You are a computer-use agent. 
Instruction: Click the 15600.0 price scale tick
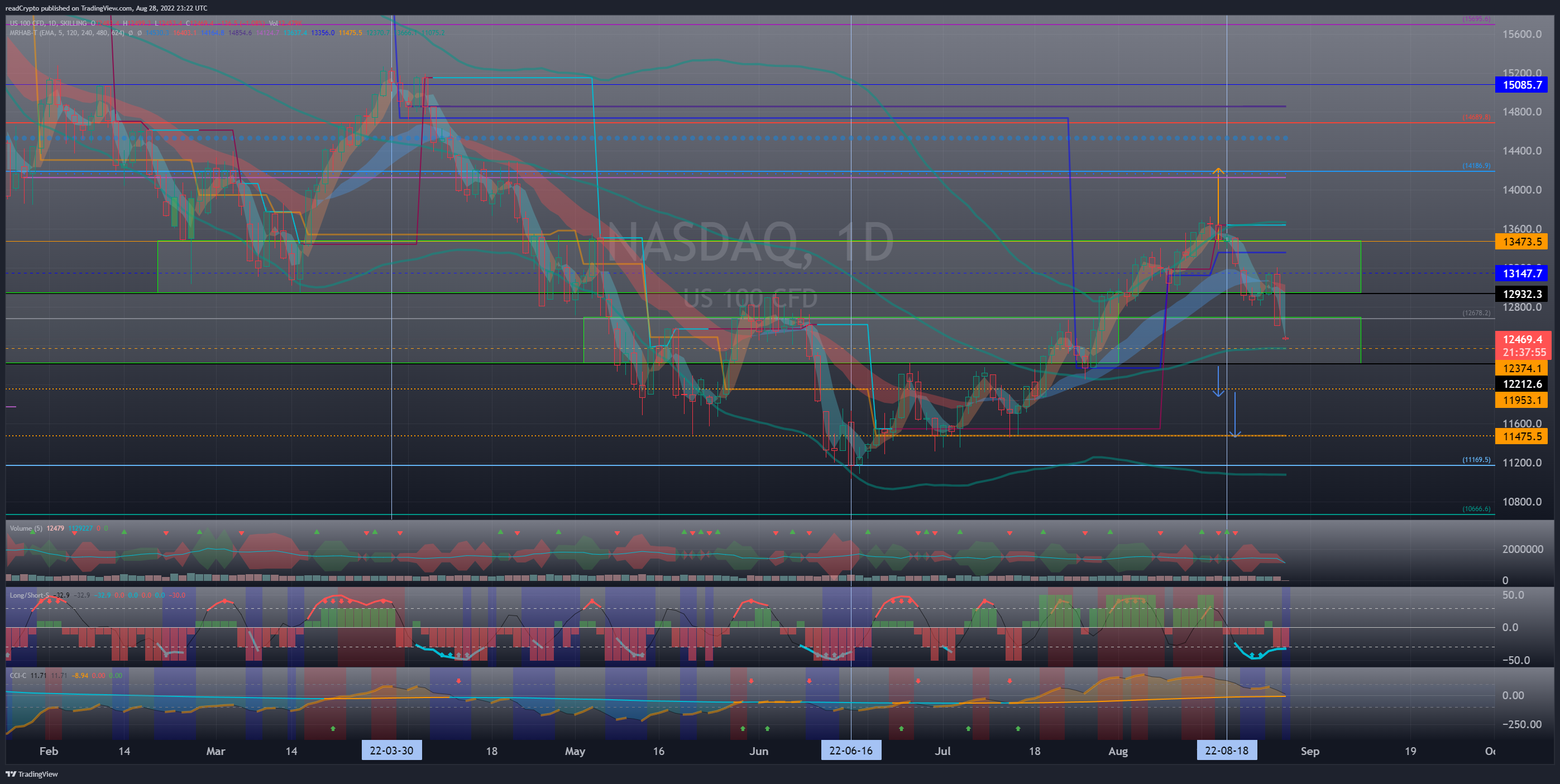pos(1522,34)
